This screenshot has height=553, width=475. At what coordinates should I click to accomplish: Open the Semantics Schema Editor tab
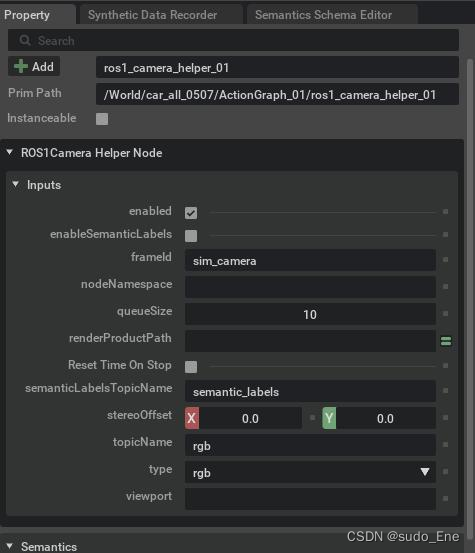click(332, 15)
